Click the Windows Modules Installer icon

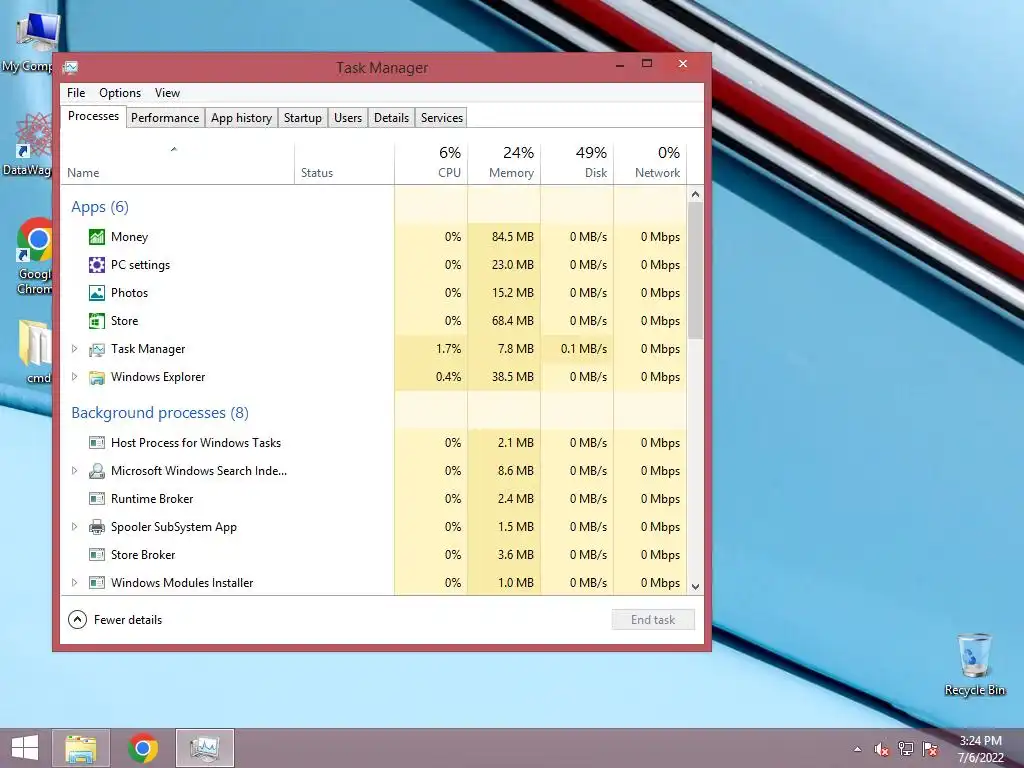(97, 583)
